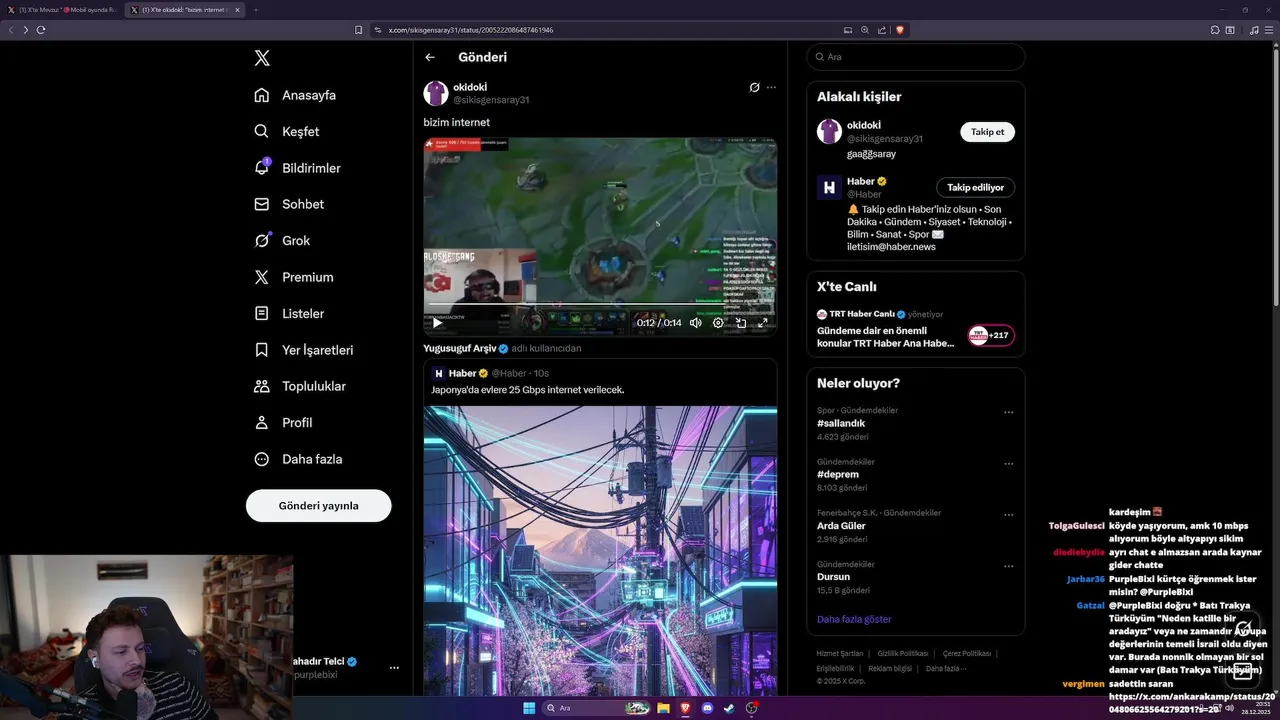The height and width of the screenshot is (720, 1280).
Task: Open Çerez Politikası footer link
Action: click(967, 653)
